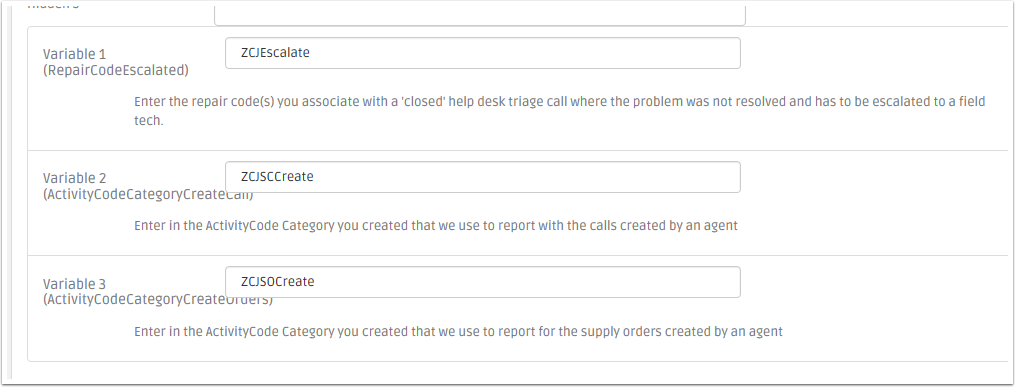The image size is (1015, 387).
Task: Click the description about supply orders created by an agent
Action: (x=458, y=332)
